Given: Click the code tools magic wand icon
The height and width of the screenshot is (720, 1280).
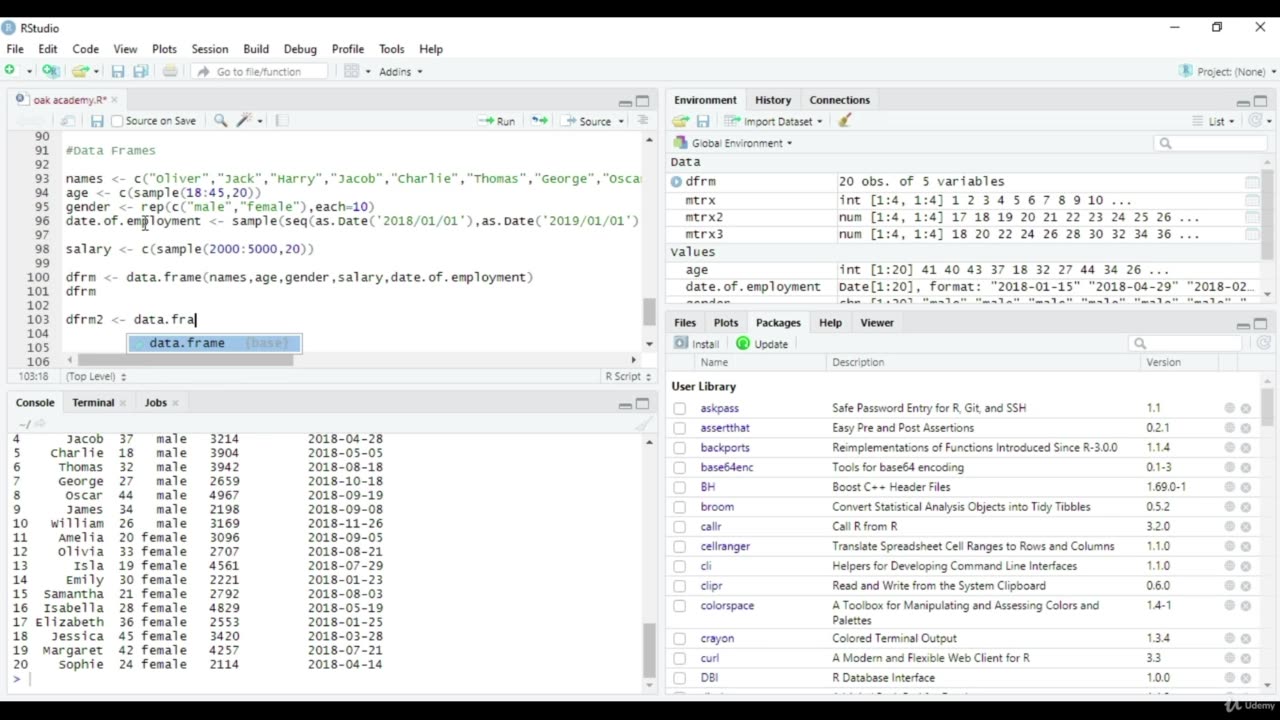Looking at the screenshot, I should 244,121.
